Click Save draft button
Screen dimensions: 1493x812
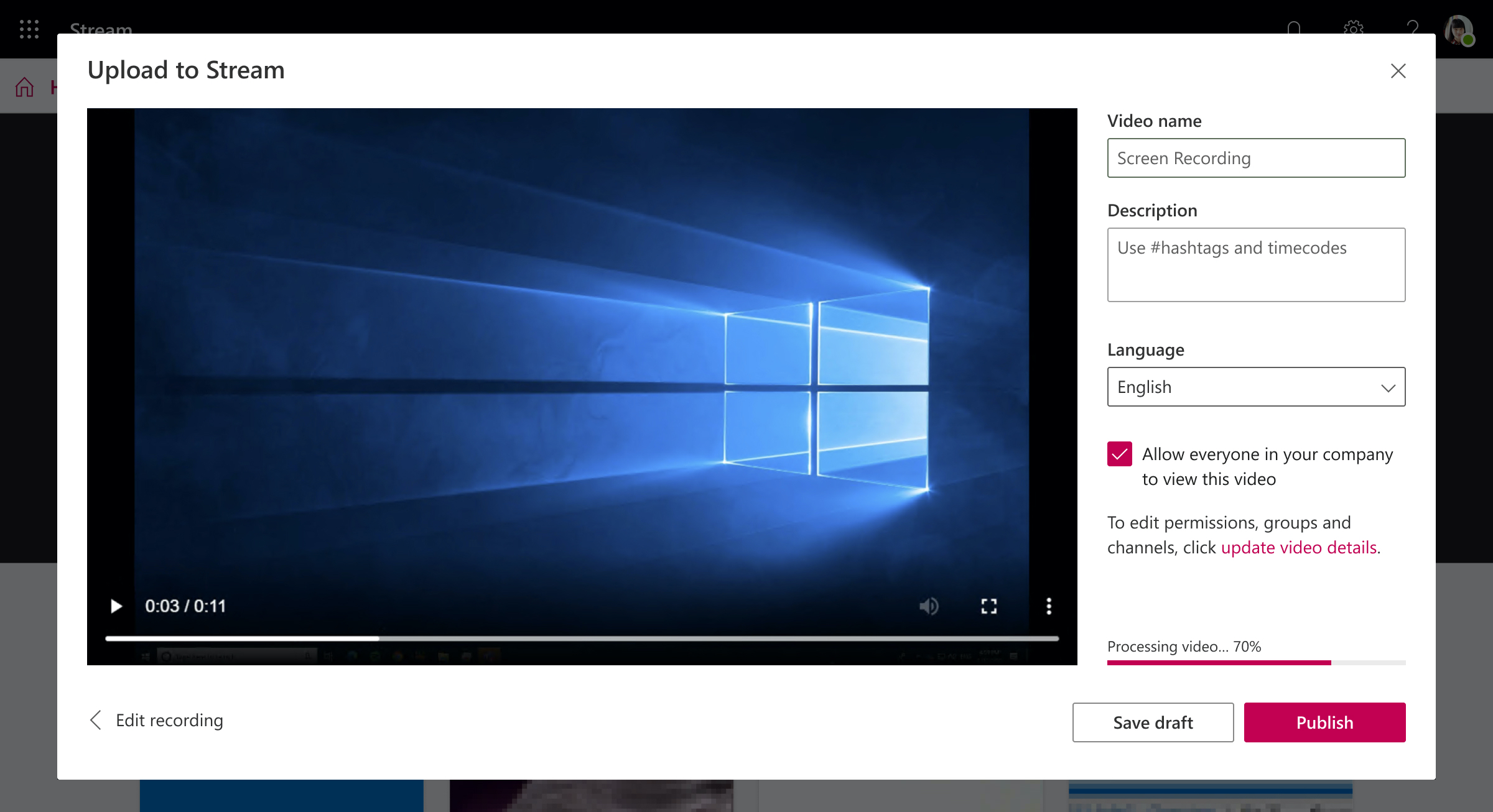pos(1153,722)
